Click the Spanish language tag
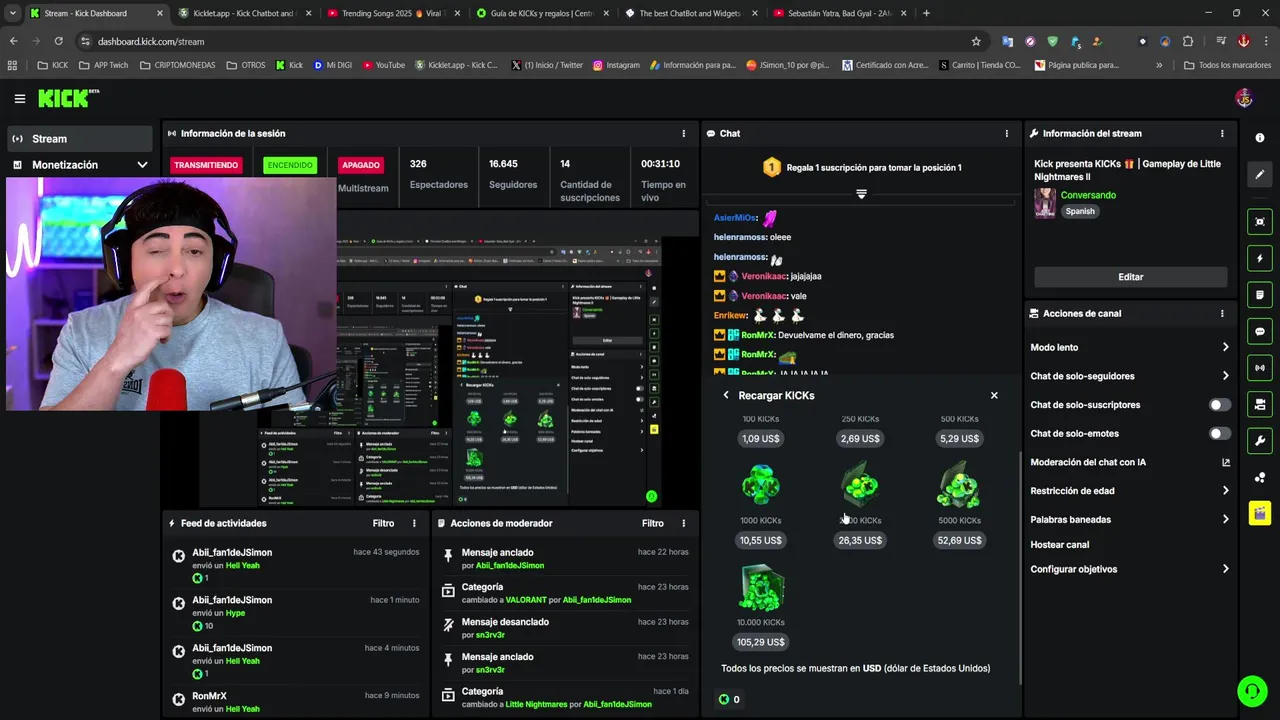Image resolution: width=1280 pixels, height=720 pixels. [1080, 211]
